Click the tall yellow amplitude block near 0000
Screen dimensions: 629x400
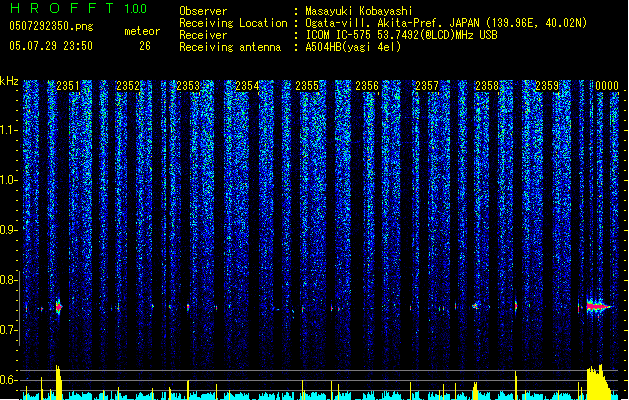[x=599, y=382]
